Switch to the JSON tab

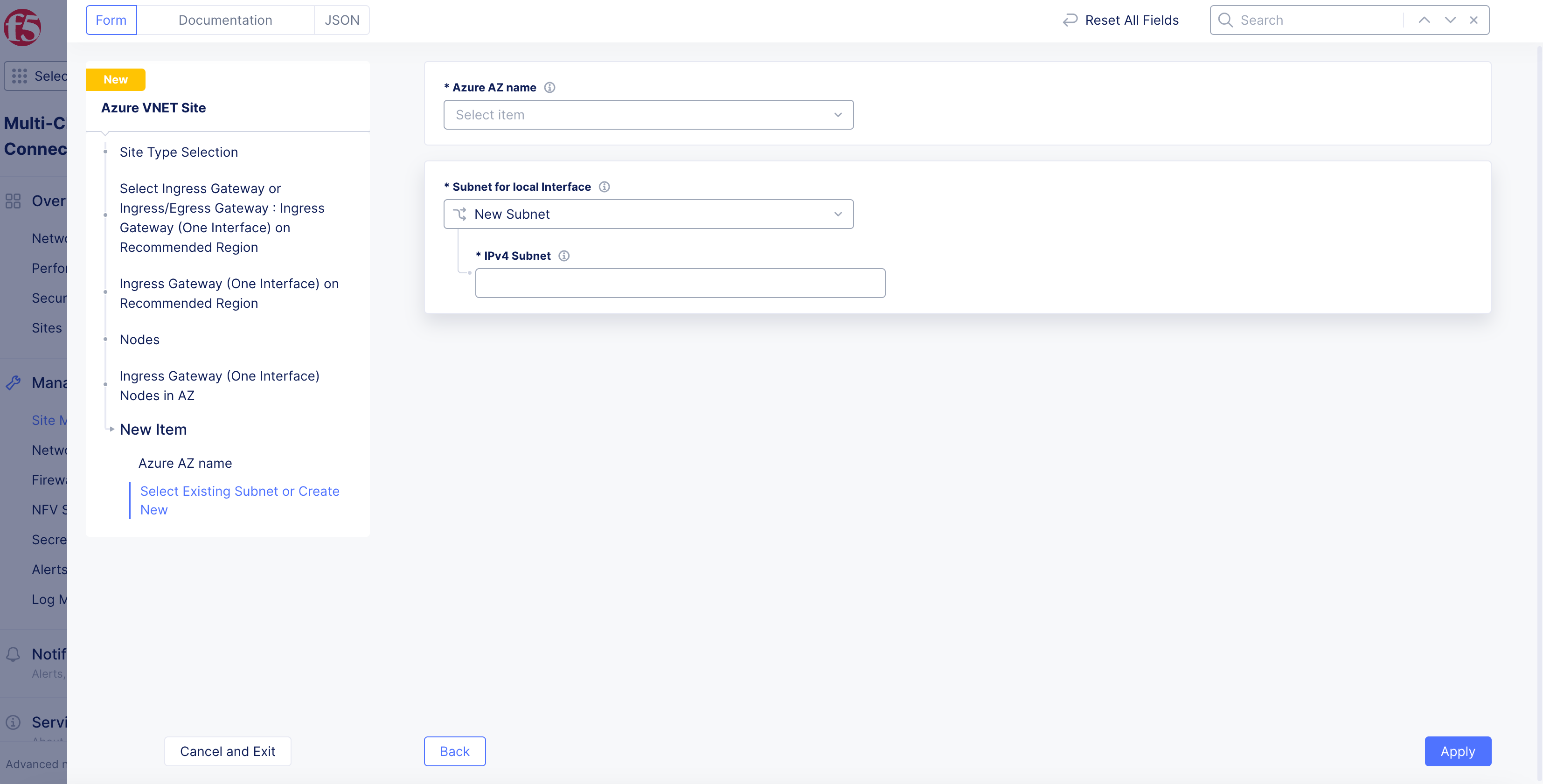pos(341,20)
